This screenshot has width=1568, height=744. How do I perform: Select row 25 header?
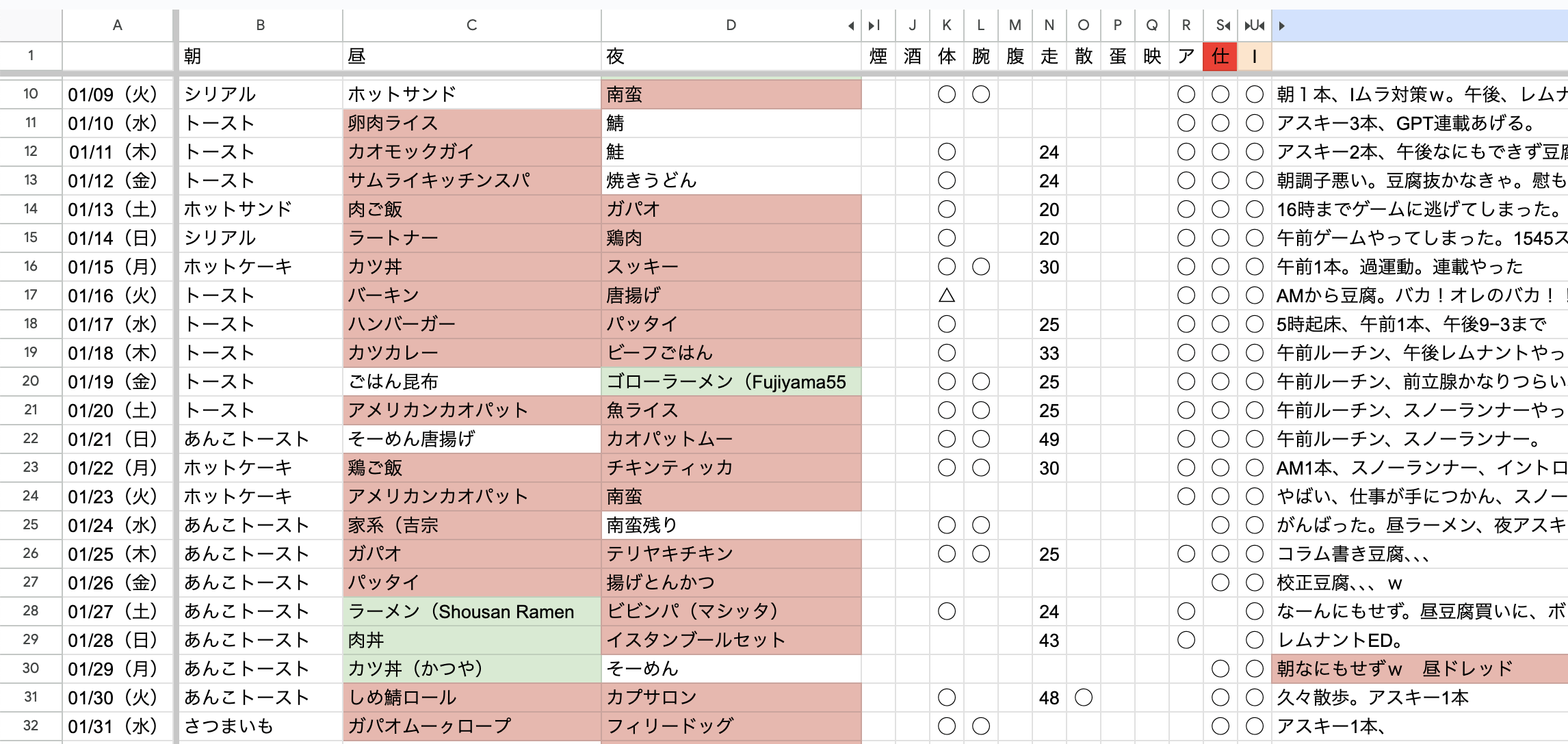[31, 524]
